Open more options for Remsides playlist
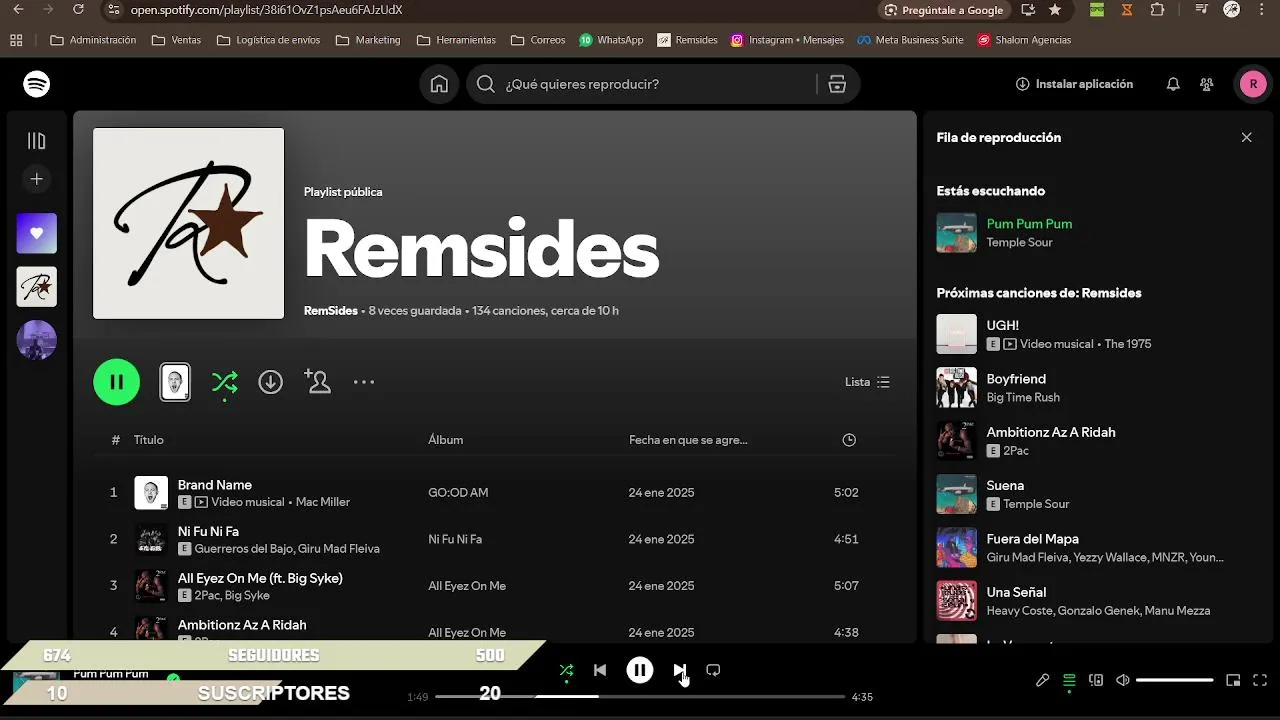The image size is (1280, 720). [364, 382]
